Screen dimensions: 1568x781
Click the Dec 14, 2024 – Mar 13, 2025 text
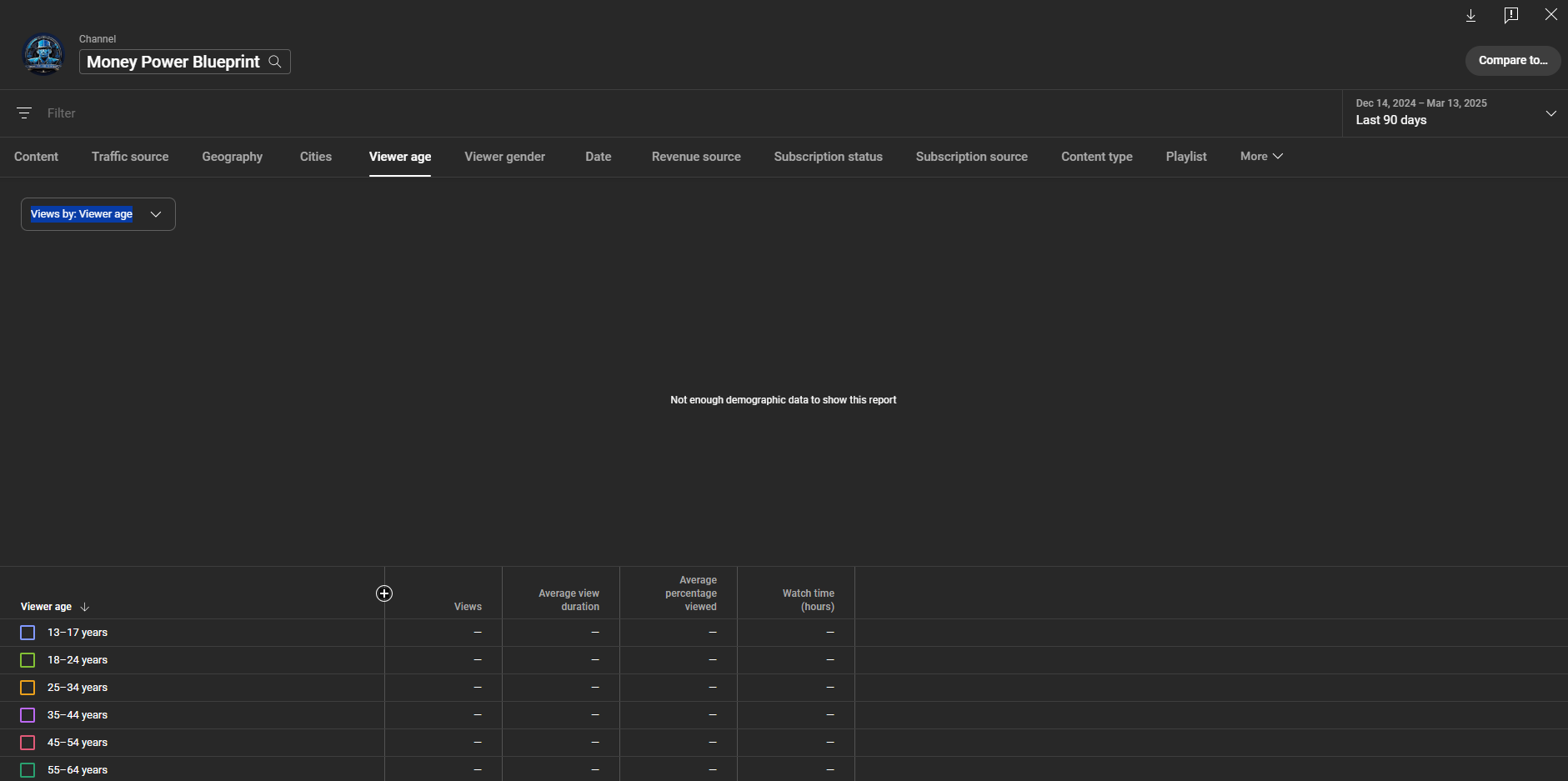pyautogui.click(x=1421, y=103)
